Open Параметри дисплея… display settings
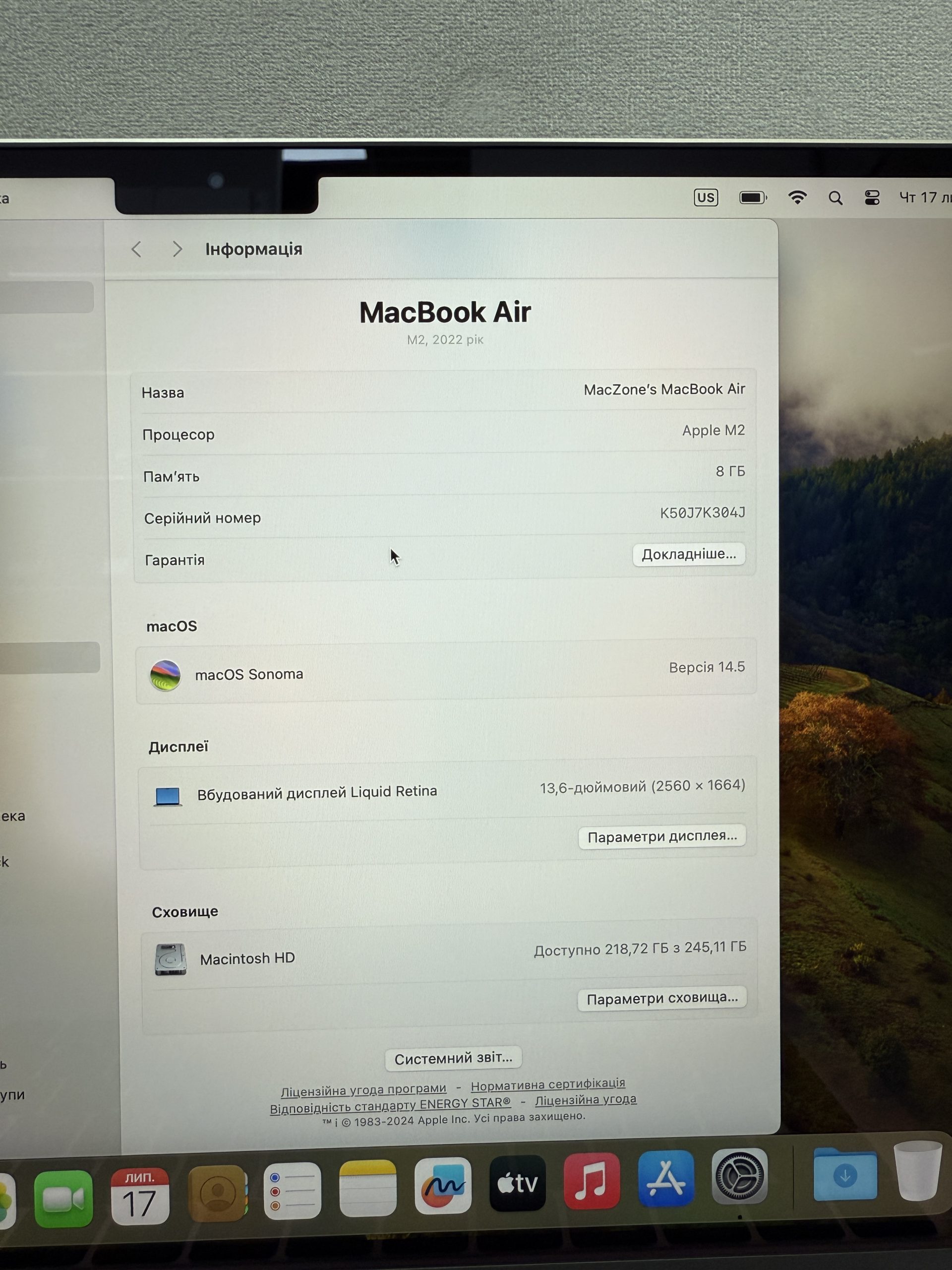This screenshot has height=1270, width=952. (662, 836)
